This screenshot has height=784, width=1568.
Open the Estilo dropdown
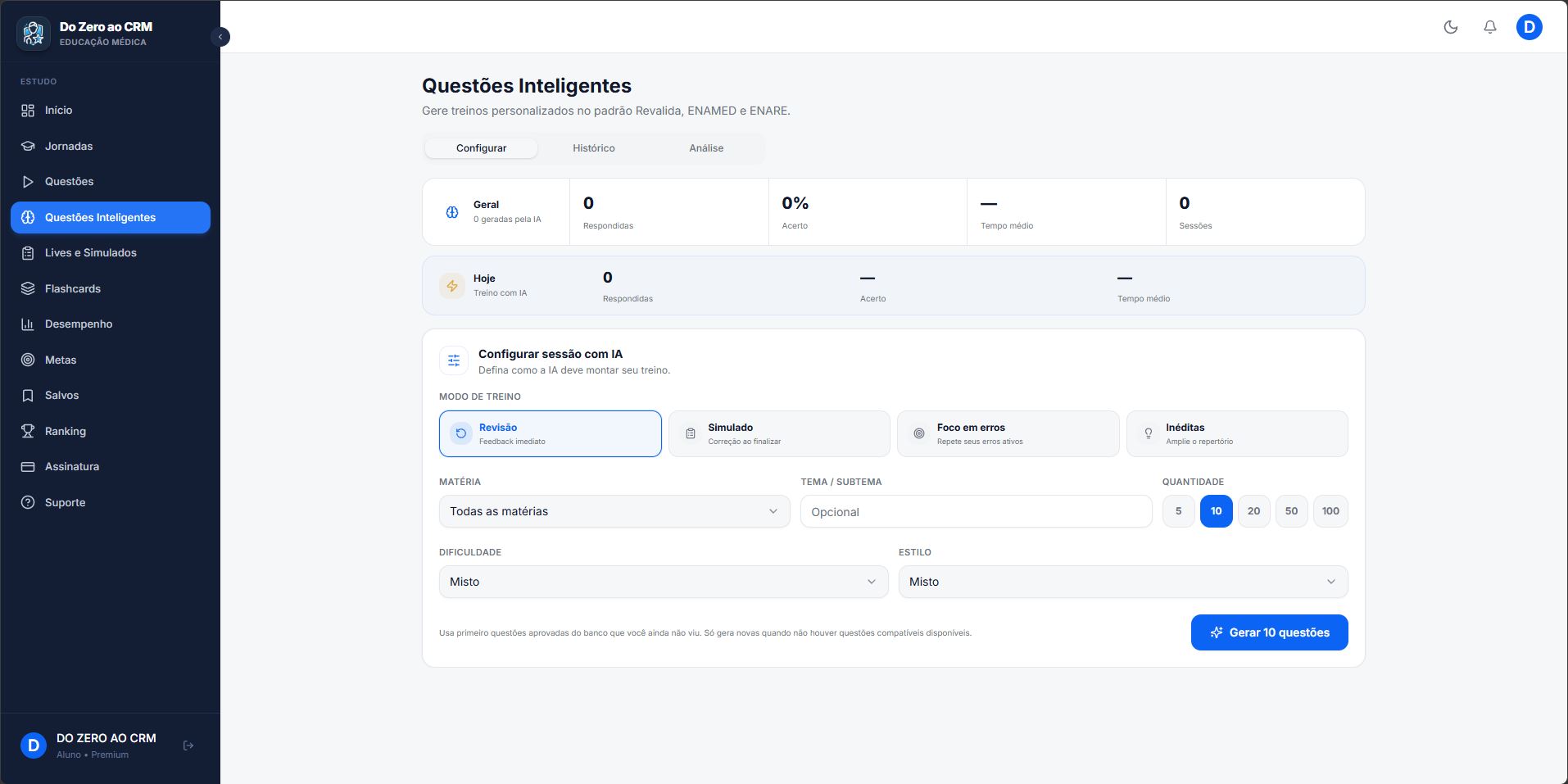click(x=1123, y=582)
